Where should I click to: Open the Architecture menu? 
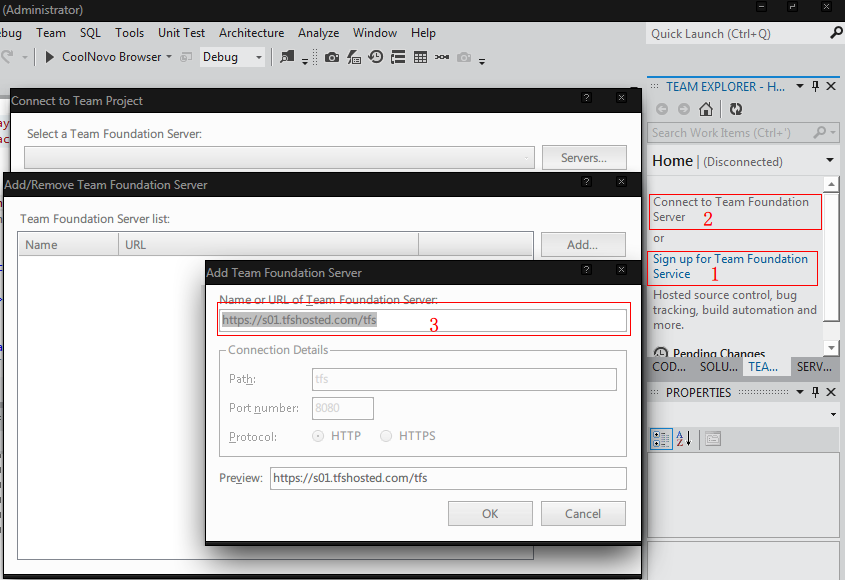coord(251,33)
